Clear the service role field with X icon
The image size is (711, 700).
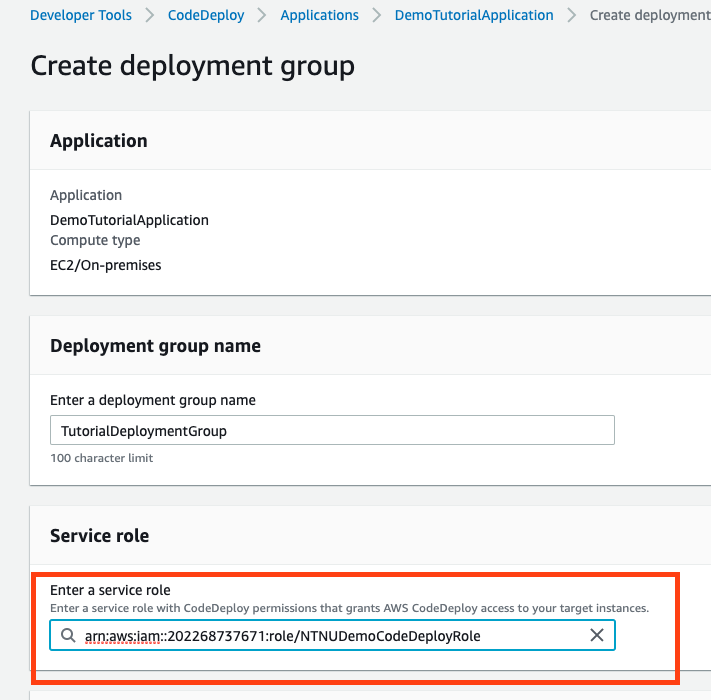click(x=597, y=635)
